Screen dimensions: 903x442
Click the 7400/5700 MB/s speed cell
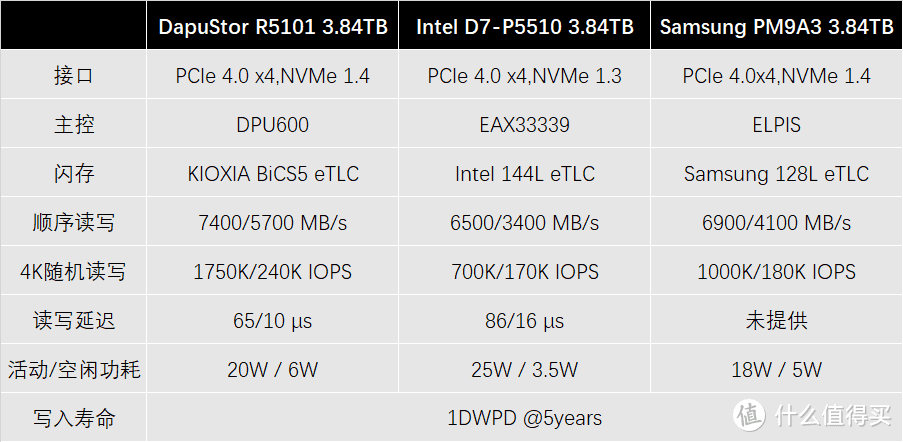(273, 223)
